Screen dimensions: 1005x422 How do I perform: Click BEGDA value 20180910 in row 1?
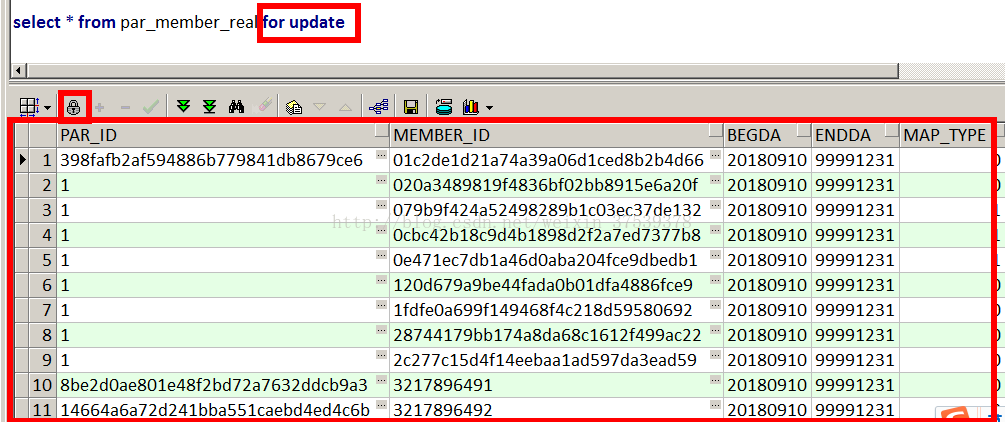point(767,160)
